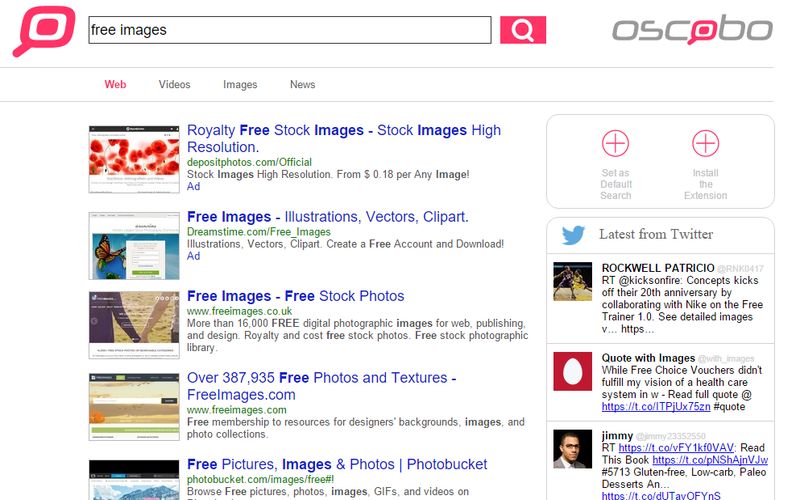
Task: Click Set as Default Search label
Action: [x=616, y=184]
